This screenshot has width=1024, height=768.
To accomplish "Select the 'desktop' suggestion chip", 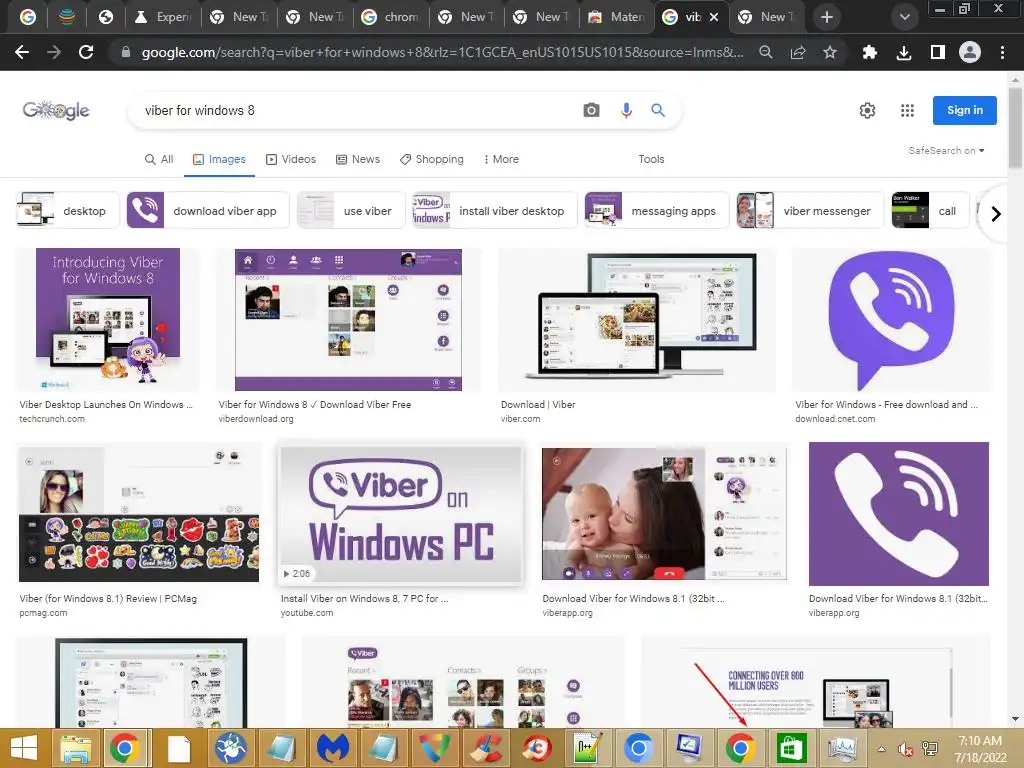I will (68, 210).
